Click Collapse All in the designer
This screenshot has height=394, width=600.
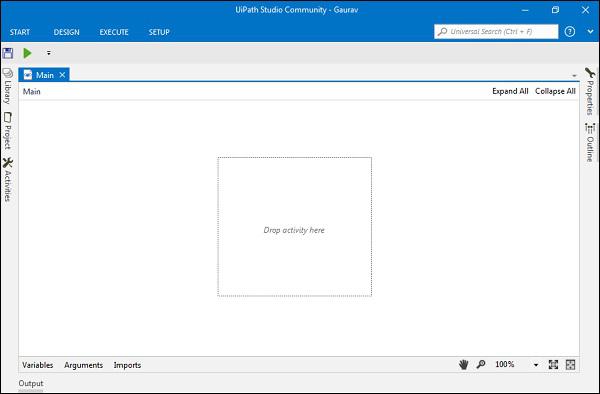[x=555, y=91]
